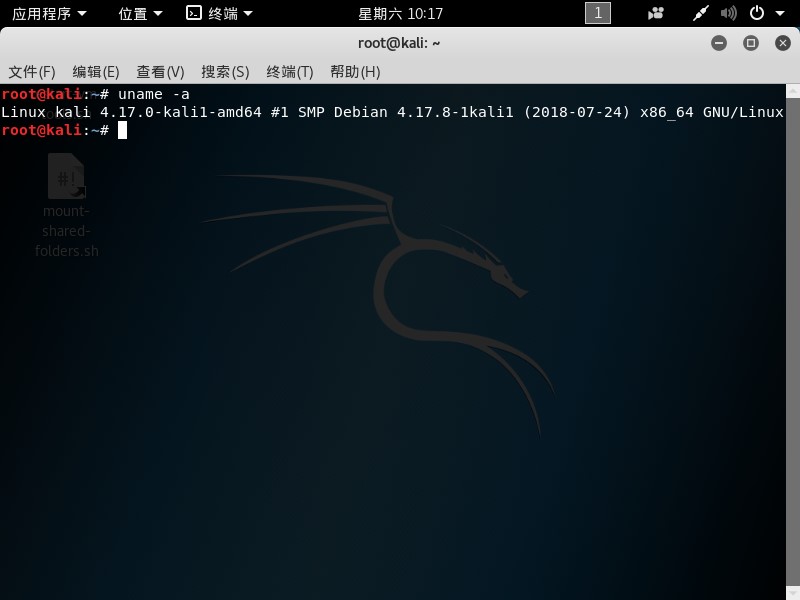This screenshot has height=600, width=800.
Task: Click the volume speaker icon
Action: (728, 13)
